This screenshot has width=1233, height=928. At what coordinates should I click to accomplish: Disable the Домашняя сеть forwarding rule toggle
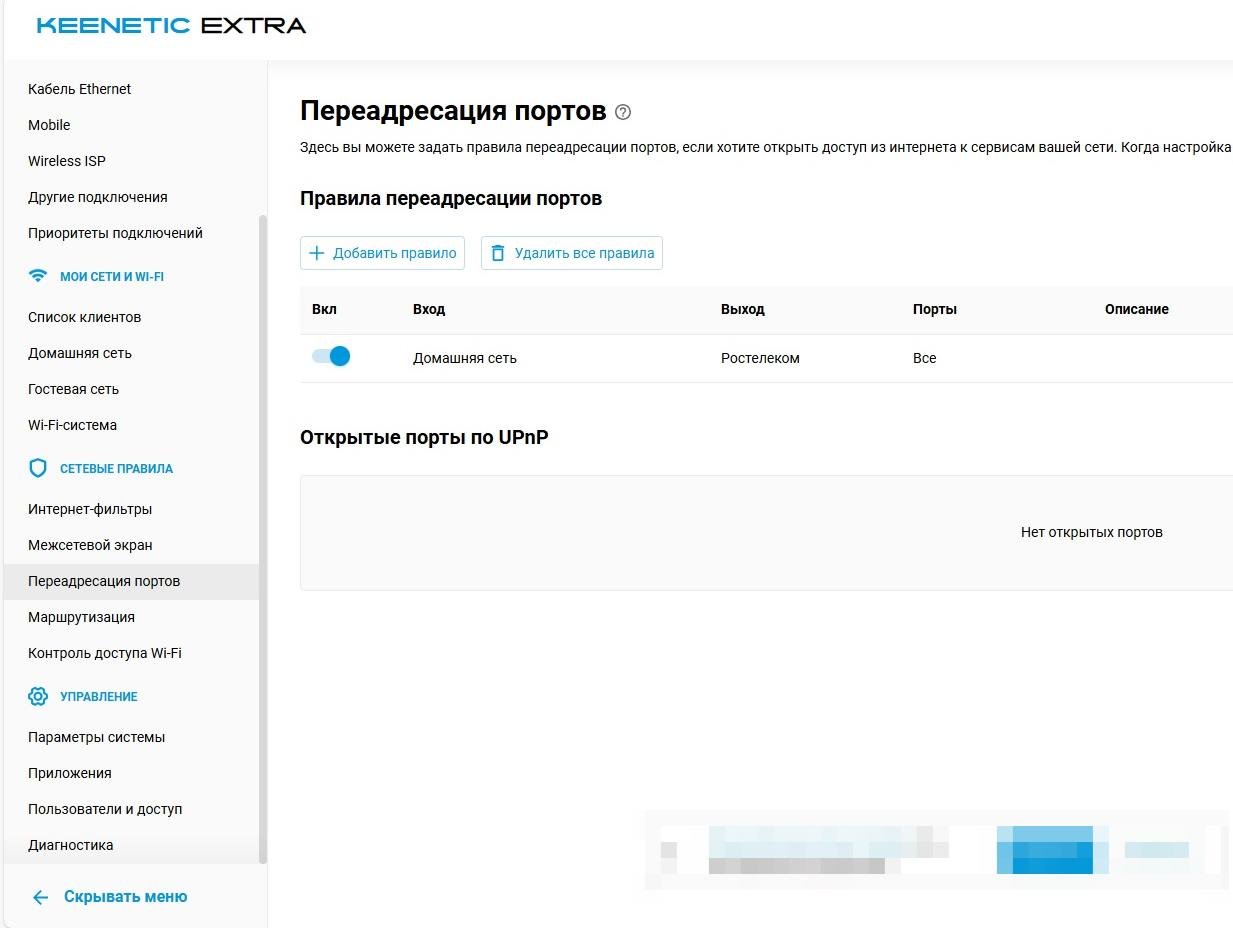click(x=331, y=357)
